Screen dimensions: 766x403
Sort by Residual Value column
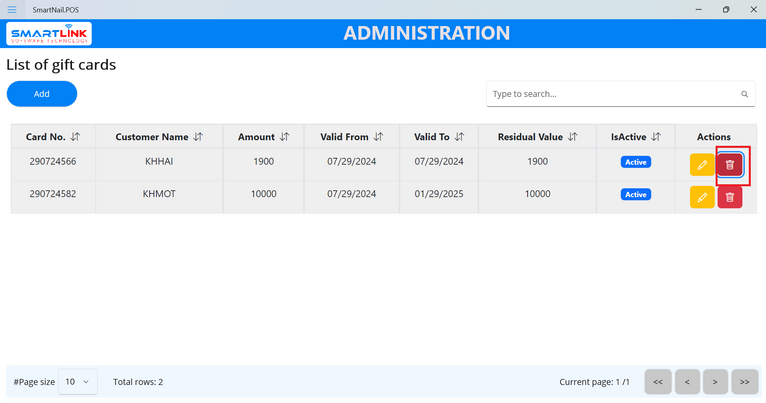(x=573, y=137)
